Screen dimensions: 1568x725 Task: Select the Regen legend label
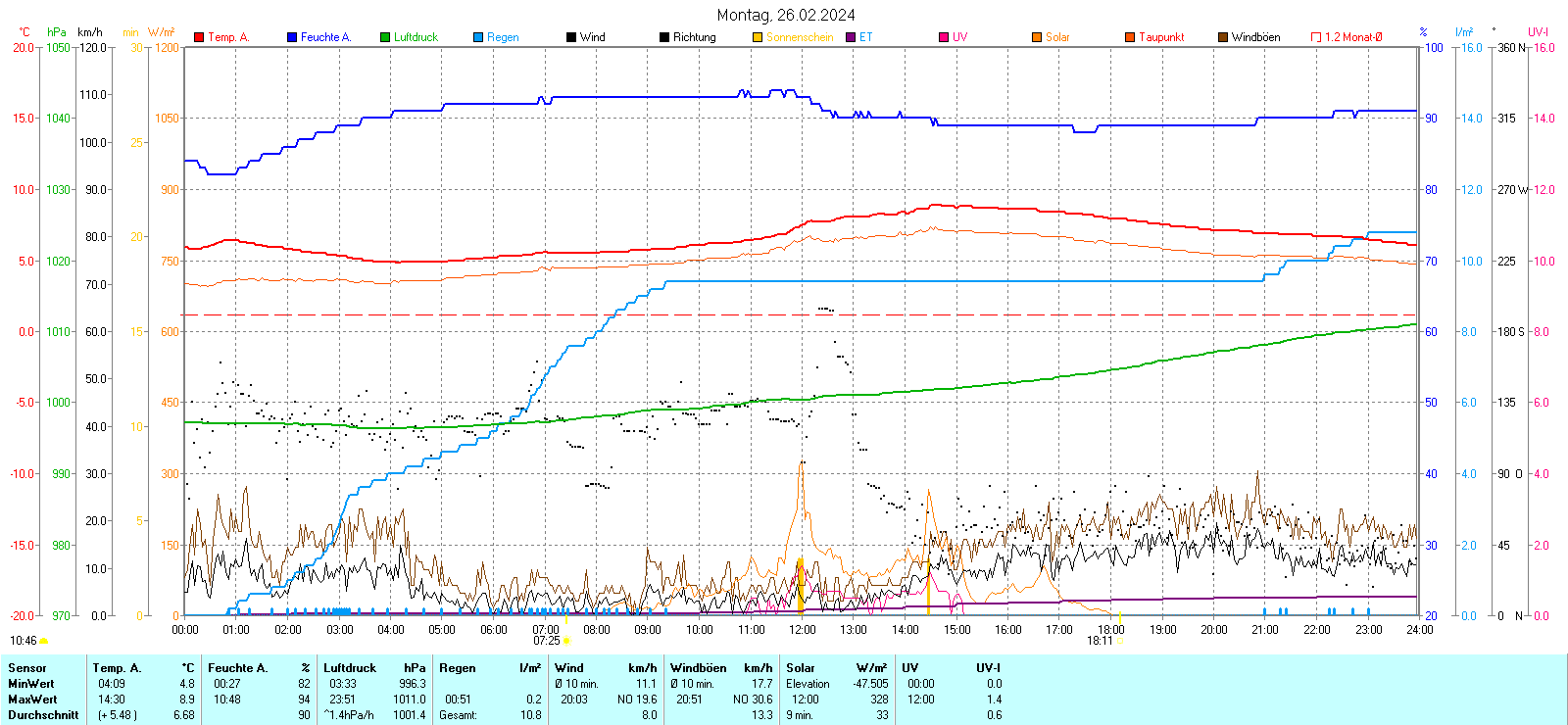pyautogui.click(x=503, y=37)
